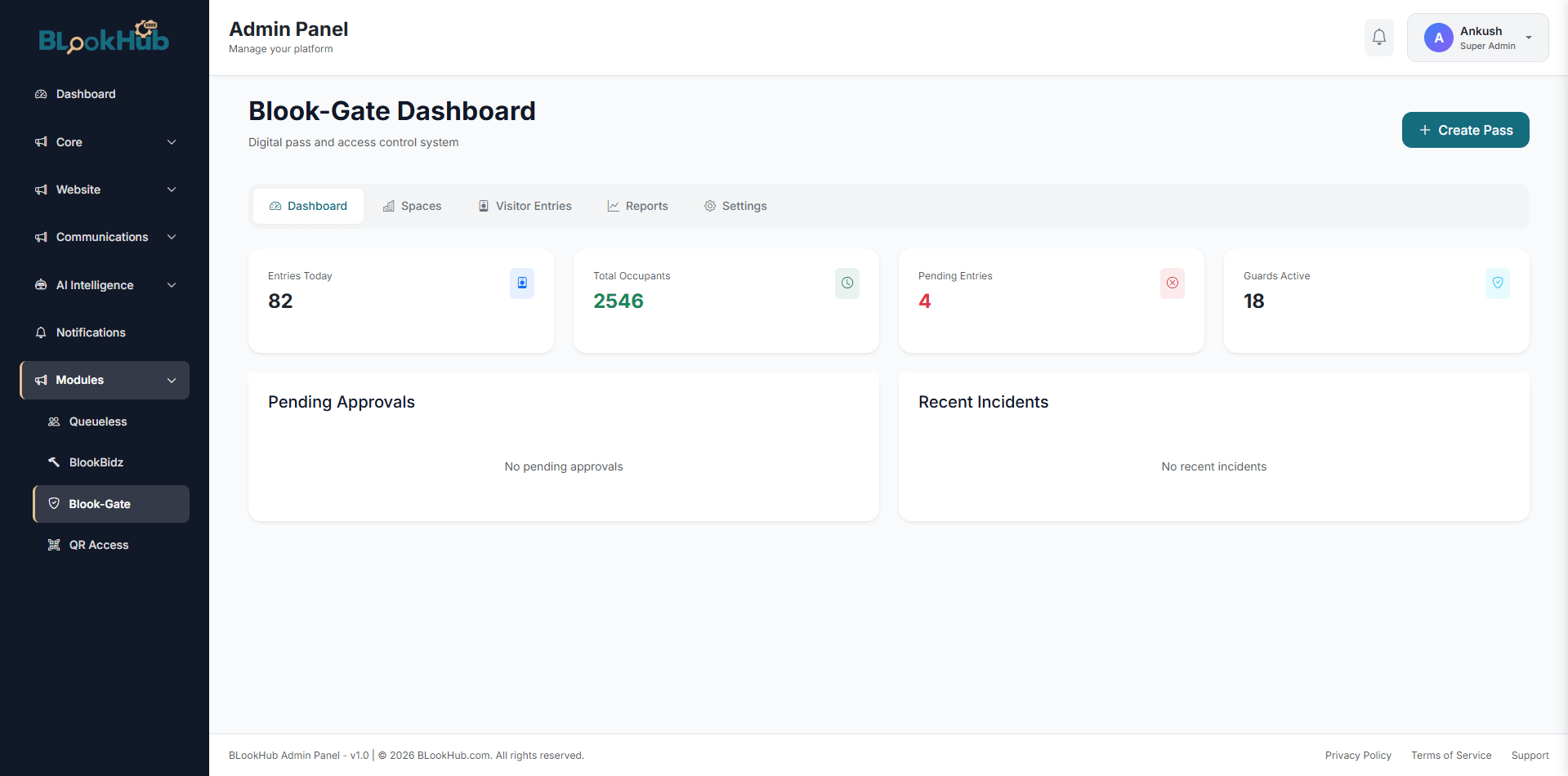Image resolution: width=1568 pixels, height=776 pixels.
Task: Select the Blook-Gate shield icon
Action: click(x=54, y=504)
